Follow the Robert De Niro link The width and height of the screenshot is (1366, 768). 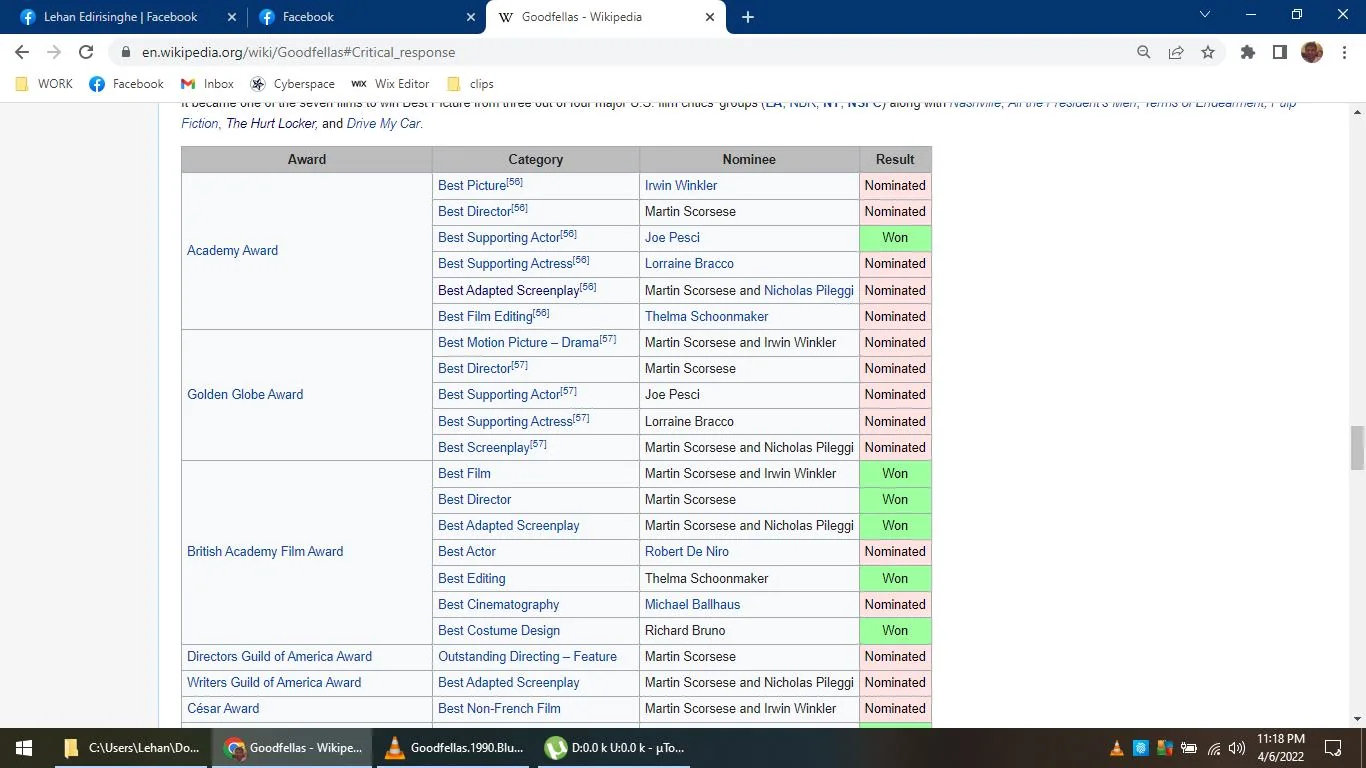(687, 552)
